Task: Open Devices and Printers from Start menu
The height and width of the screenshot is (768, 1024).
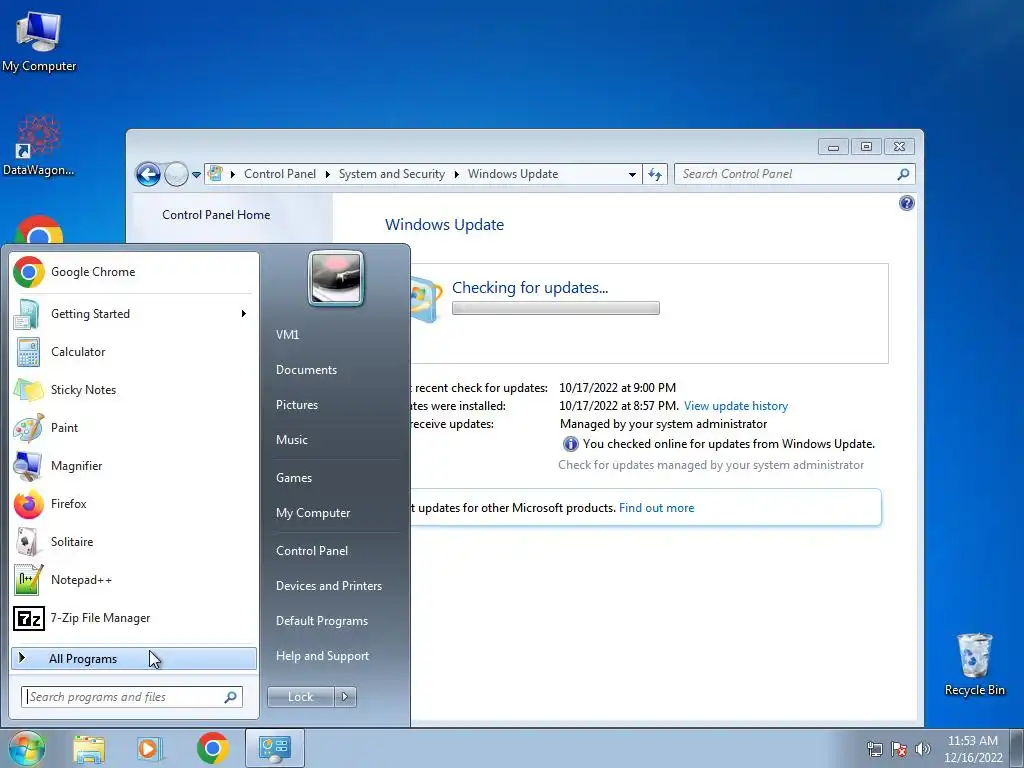Action: tap(328, 586)
